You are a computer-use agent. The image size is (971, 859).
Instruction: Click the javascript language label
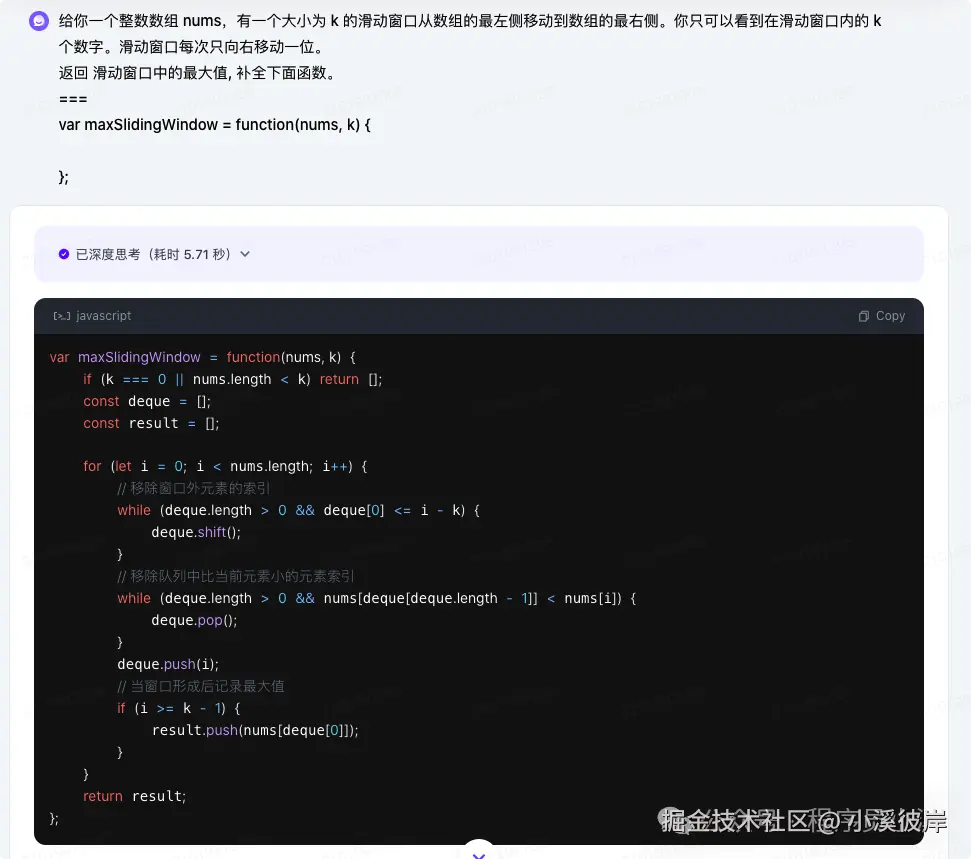(x=103, y=315)
